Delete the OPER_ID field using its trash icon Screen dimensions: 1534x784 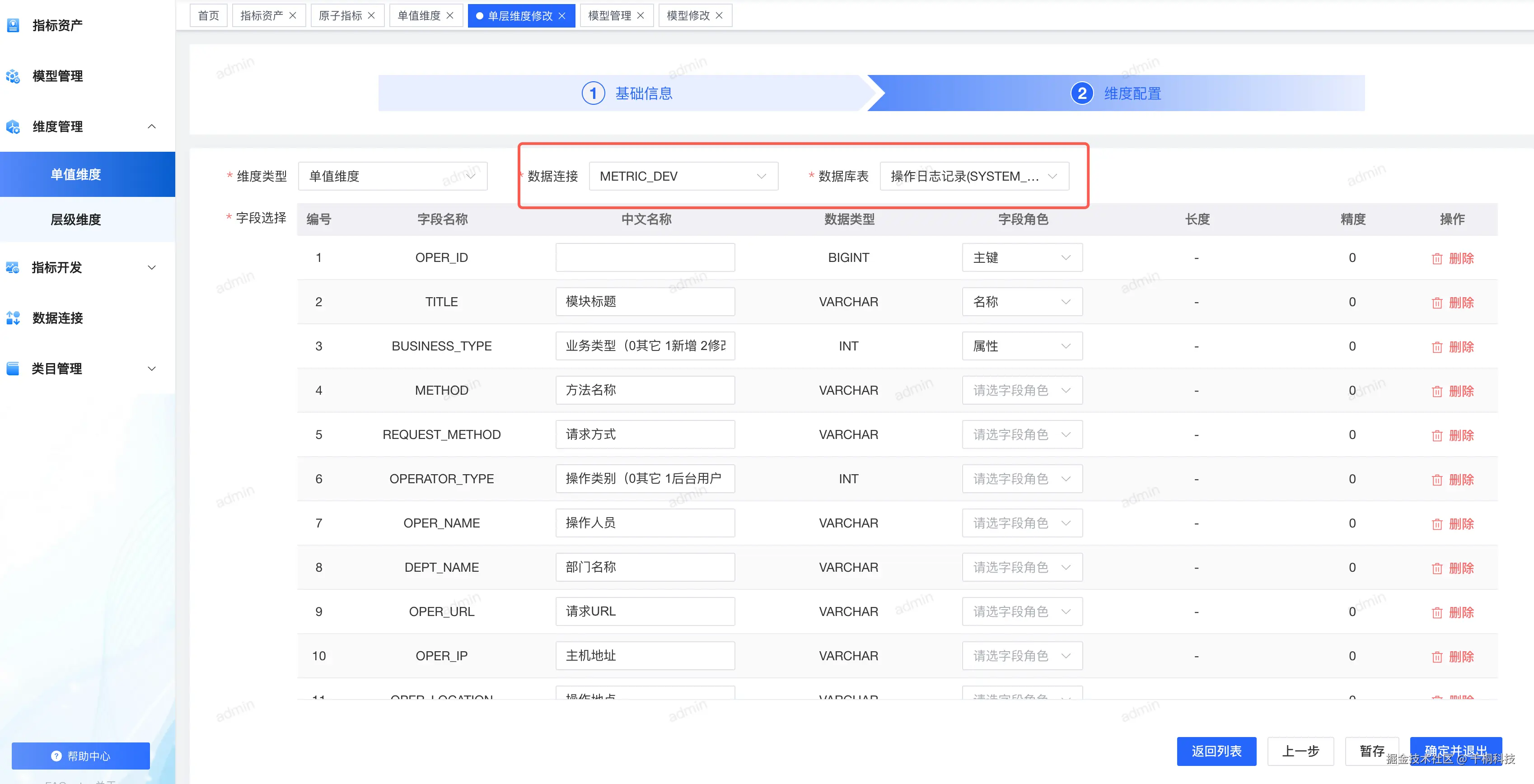(1437, 258)
